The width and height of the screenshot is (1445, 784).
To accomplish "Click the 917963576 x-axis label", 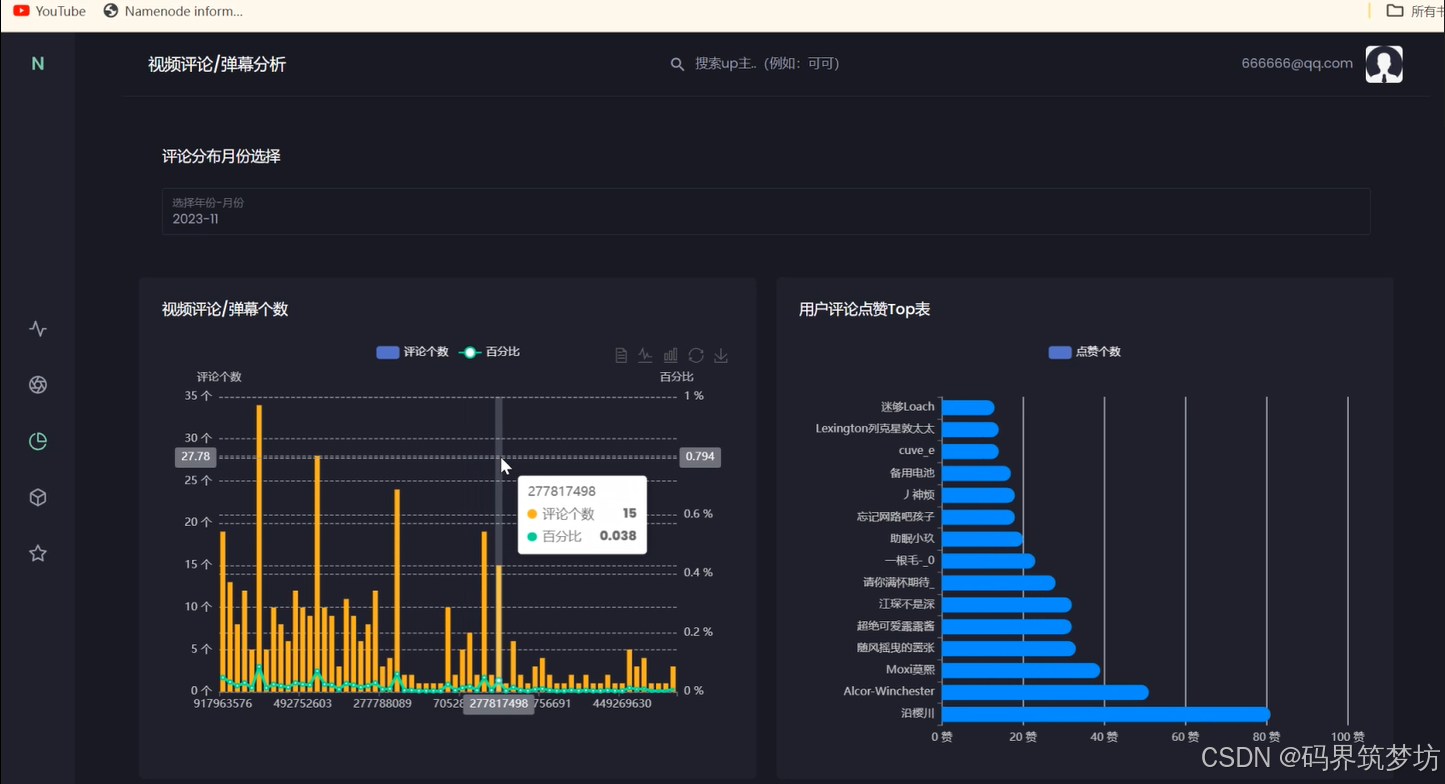I will tap(222, 703).
